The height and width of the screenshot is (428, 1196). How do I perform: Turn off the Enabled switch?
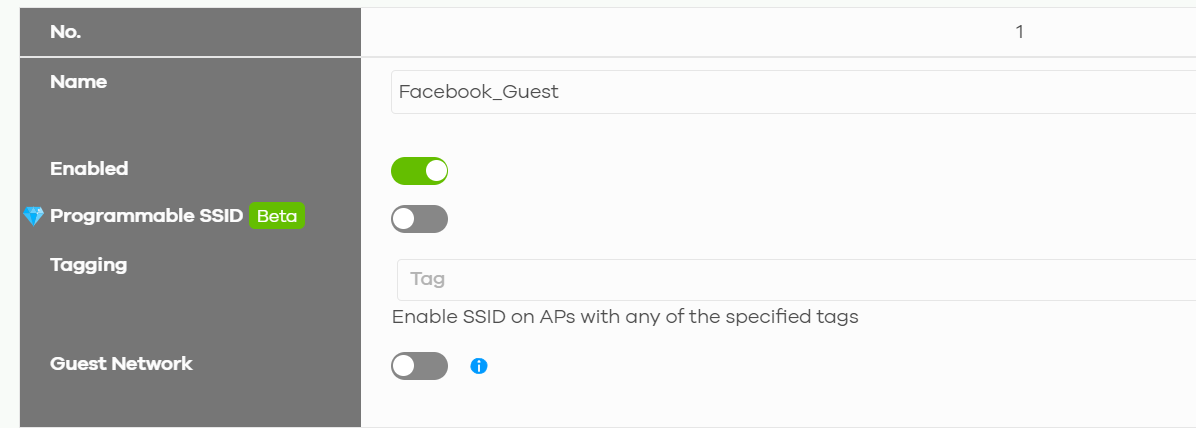(x=420, y=171)
